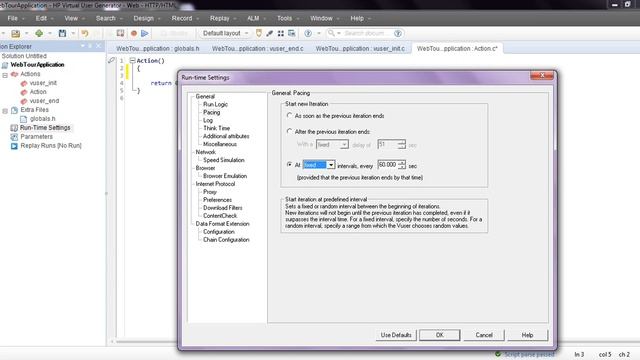Viewport: 640px width, 360px height.
Task: Select 'As soon as the previous iteration ends'
Action: click(x=289, y=116)
